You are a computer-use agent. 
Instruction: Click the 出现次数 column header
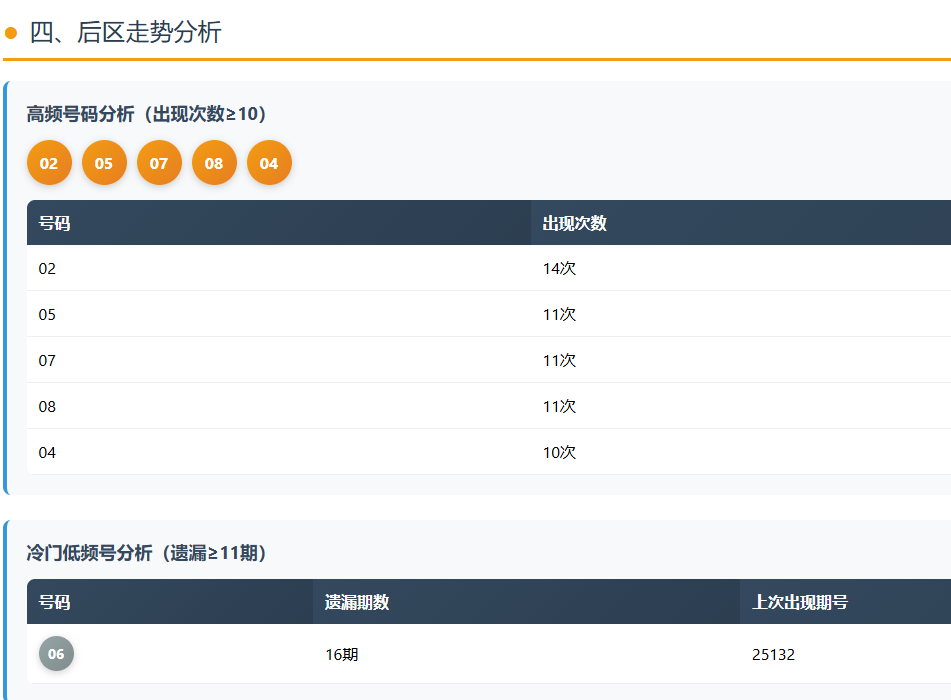(575, 223)
